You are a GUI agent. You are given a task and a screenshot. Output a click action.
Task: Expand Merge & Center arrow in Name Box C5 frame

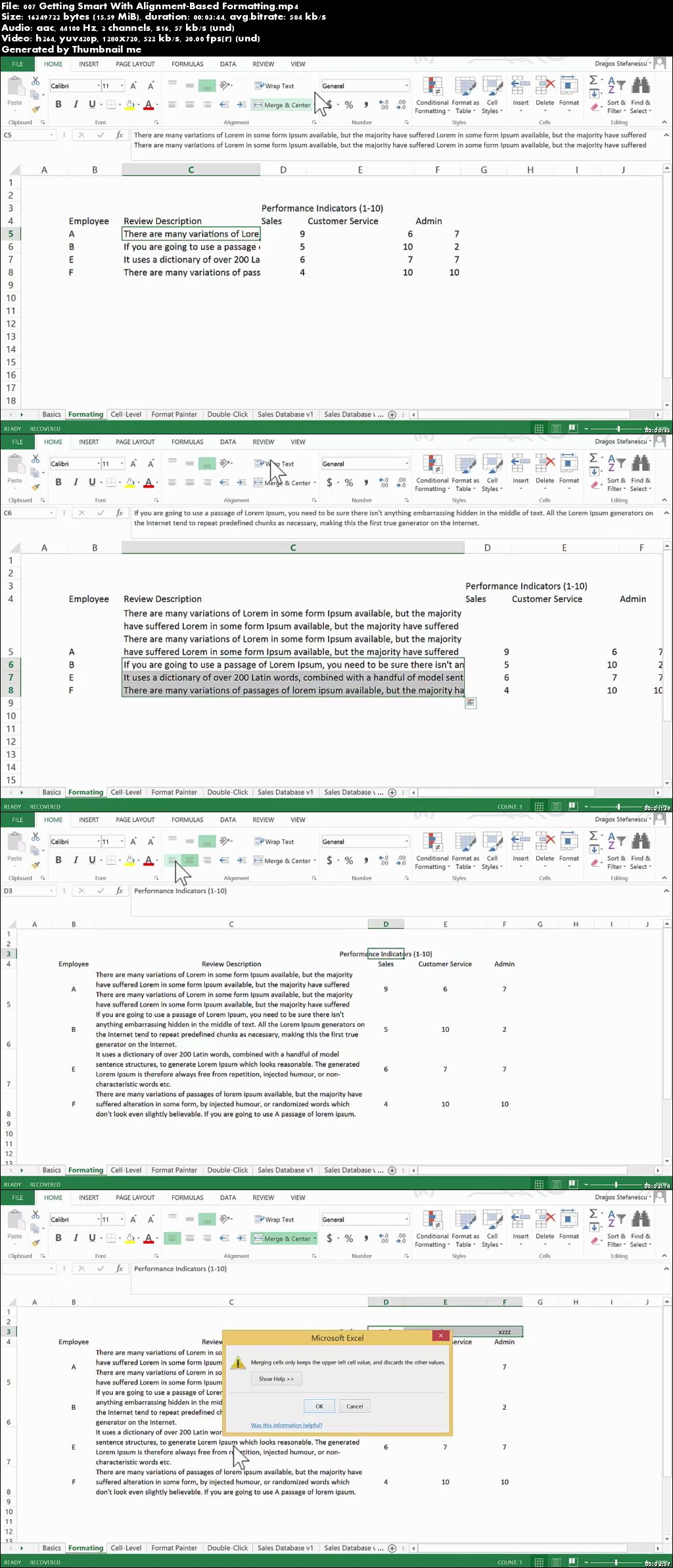point(315,105)
